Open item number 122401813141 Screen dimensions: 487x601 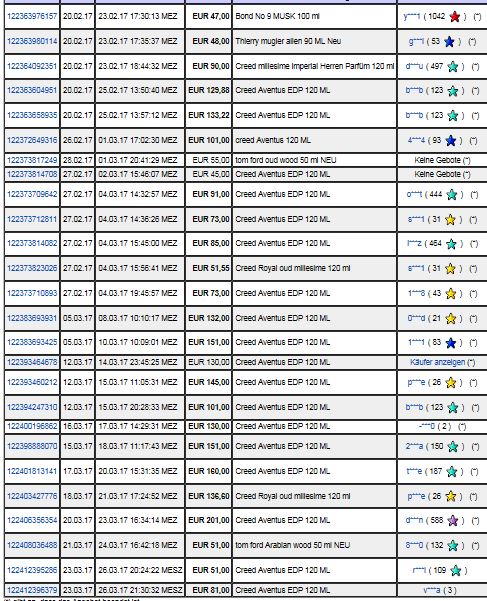point(32,471)
